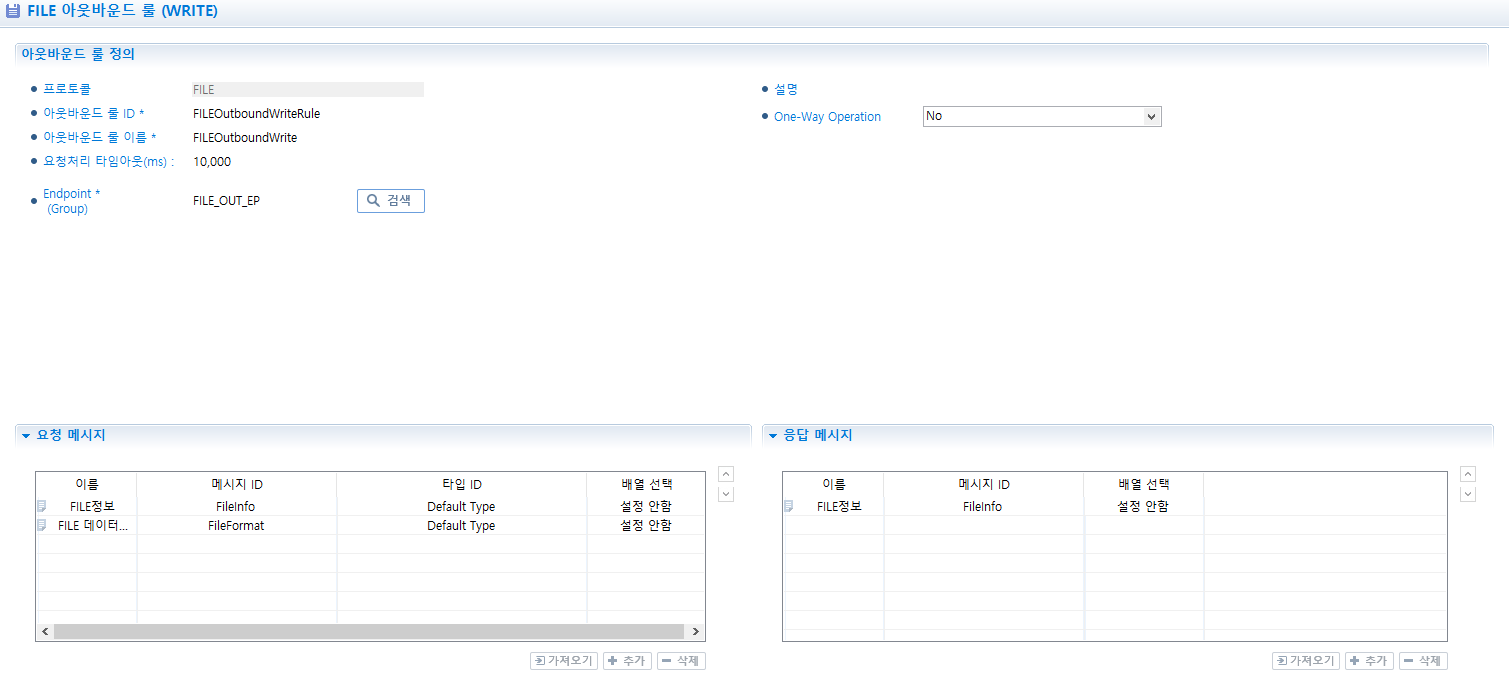
Task: Move response message row up with arrow
Action: [x=1468, y=474]
